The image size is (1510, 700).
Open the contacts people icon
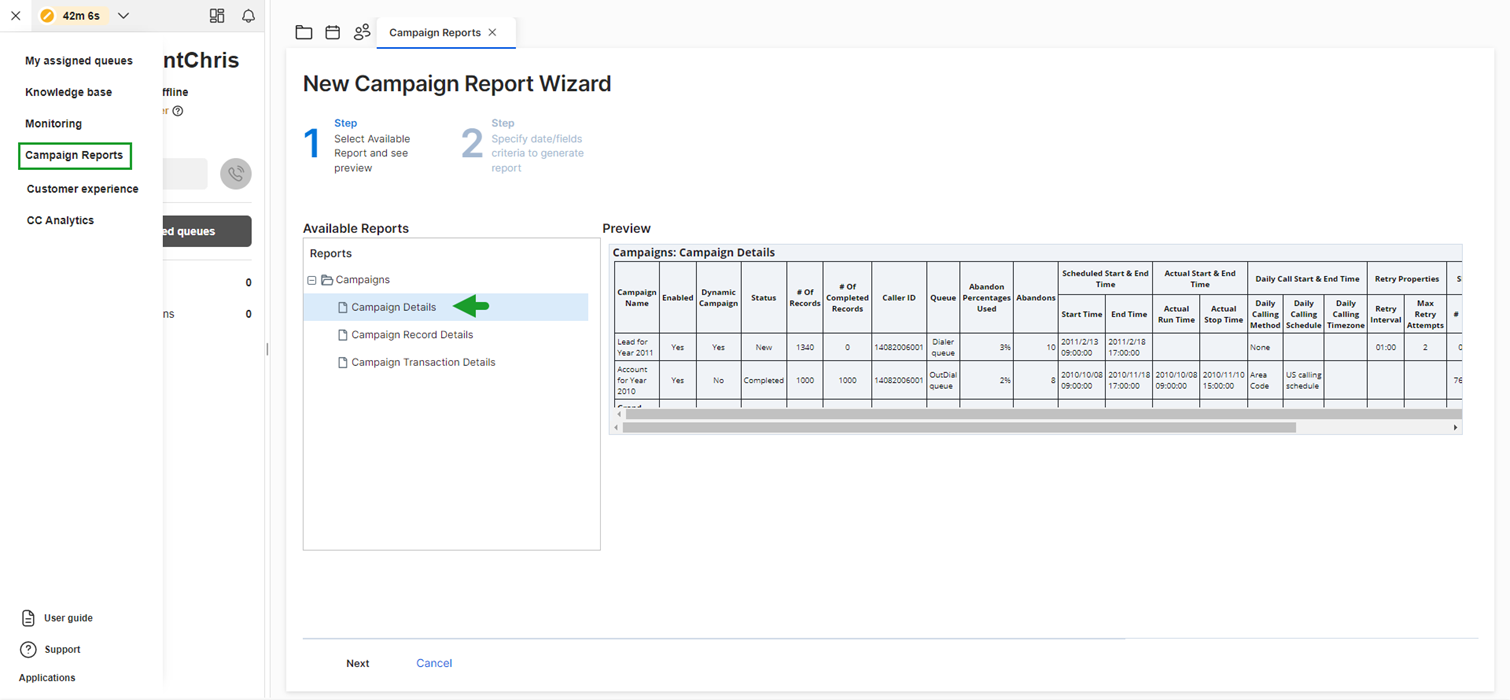pos(362,32)
